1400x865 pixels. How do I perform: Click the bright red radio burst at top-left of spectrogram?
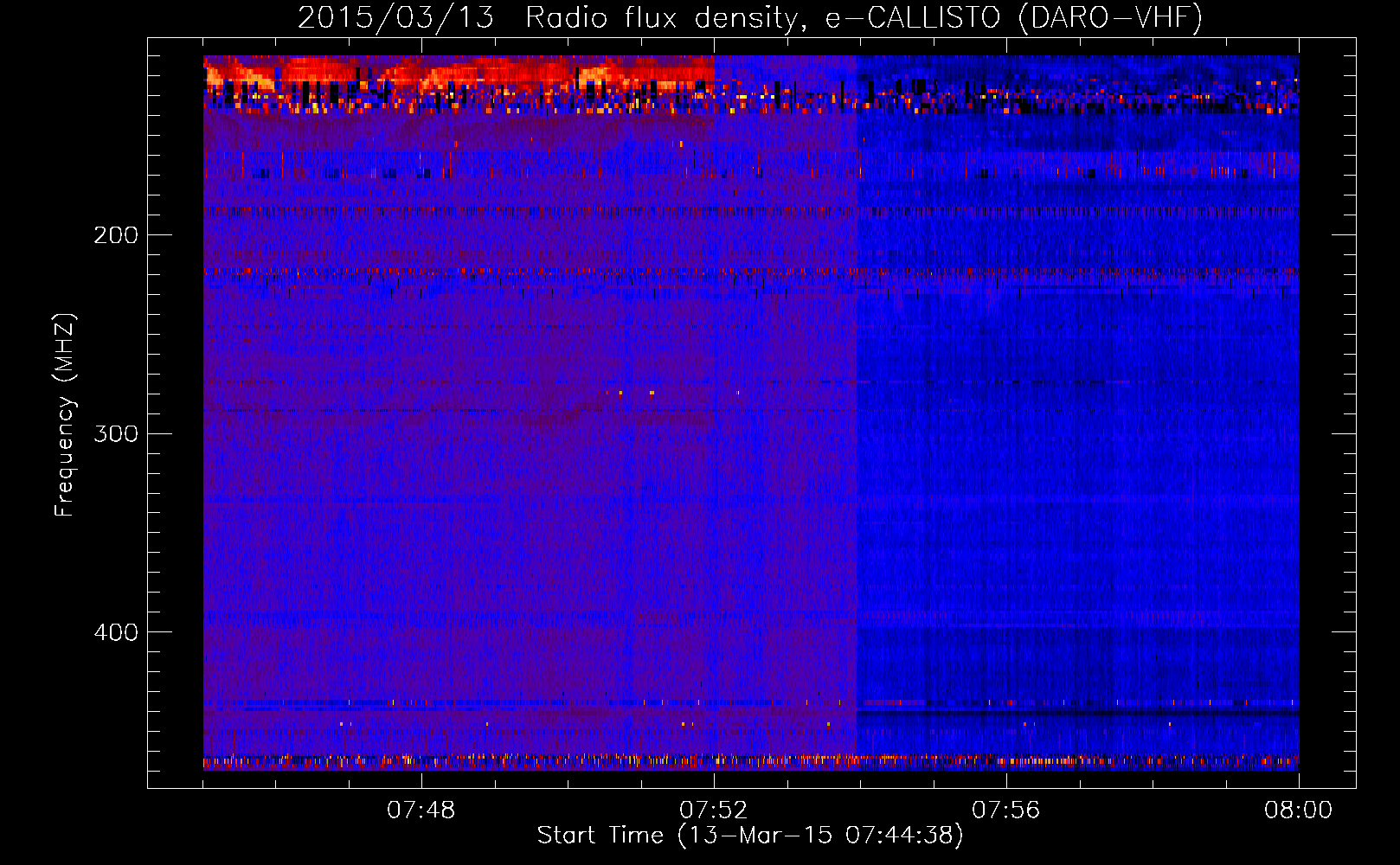point(459,74)
